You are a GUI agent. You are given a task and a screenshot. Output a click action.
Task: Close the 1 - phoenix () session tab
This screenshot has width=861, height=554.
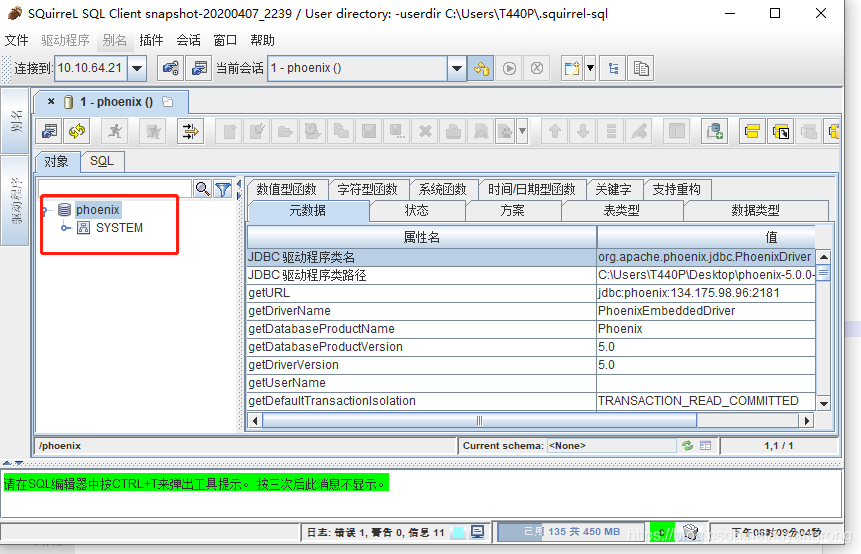[51, 102]
